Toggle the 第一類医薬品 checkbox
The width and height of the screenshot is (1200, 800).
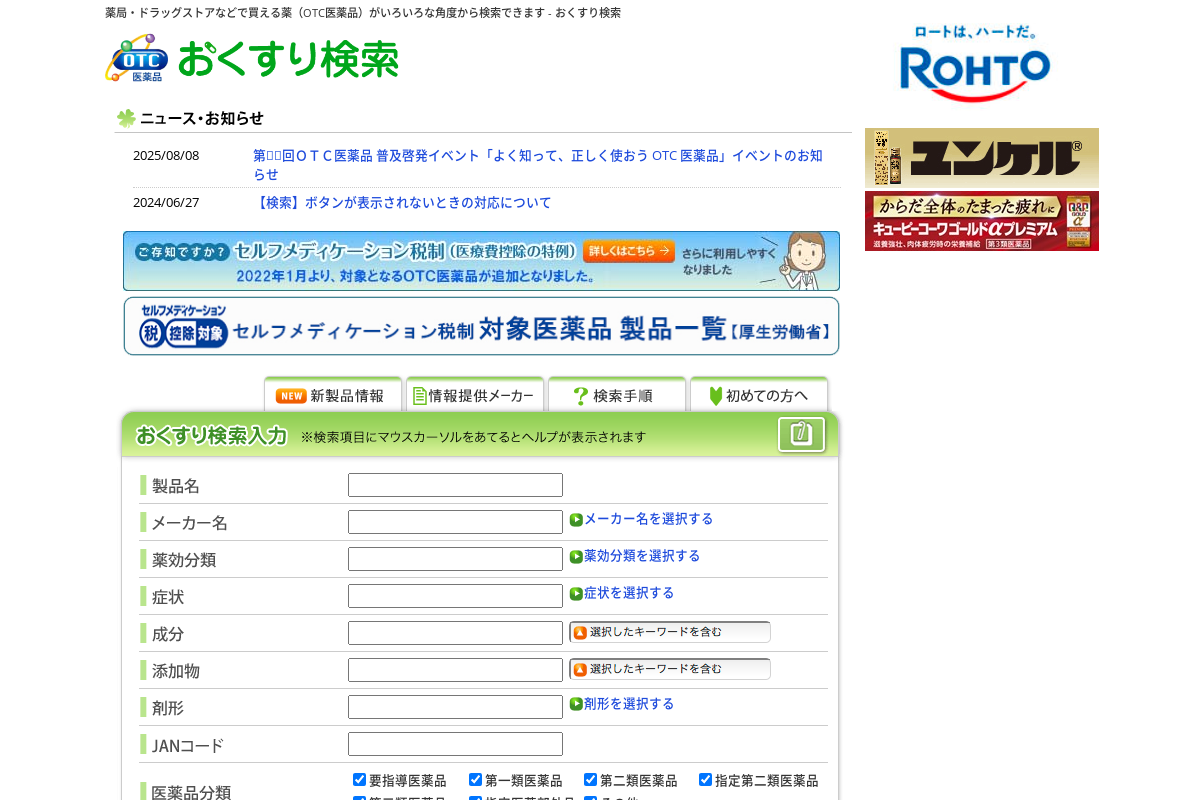[x=476, y=780]
